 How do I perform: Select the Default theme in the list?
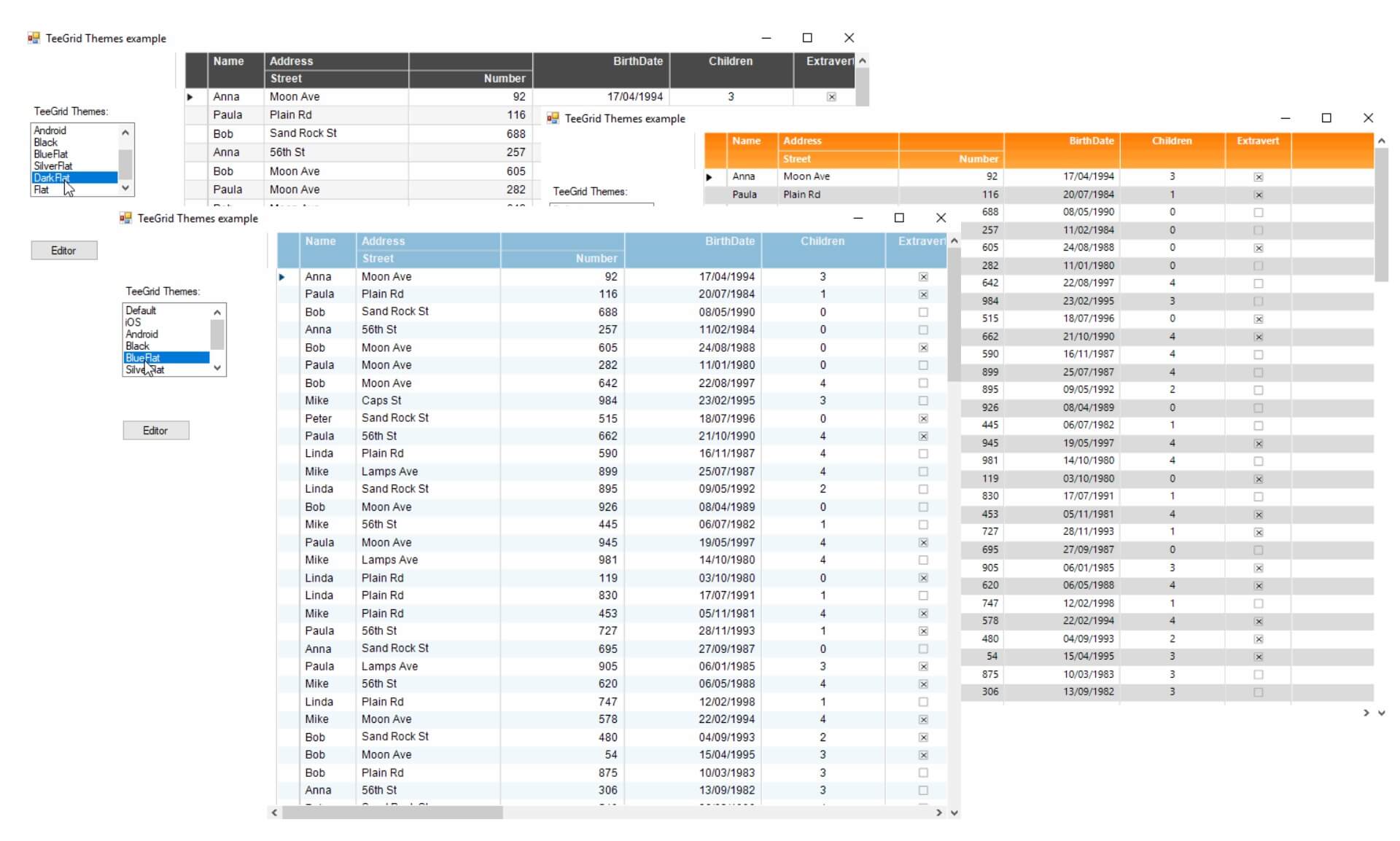tap(141, 310)
